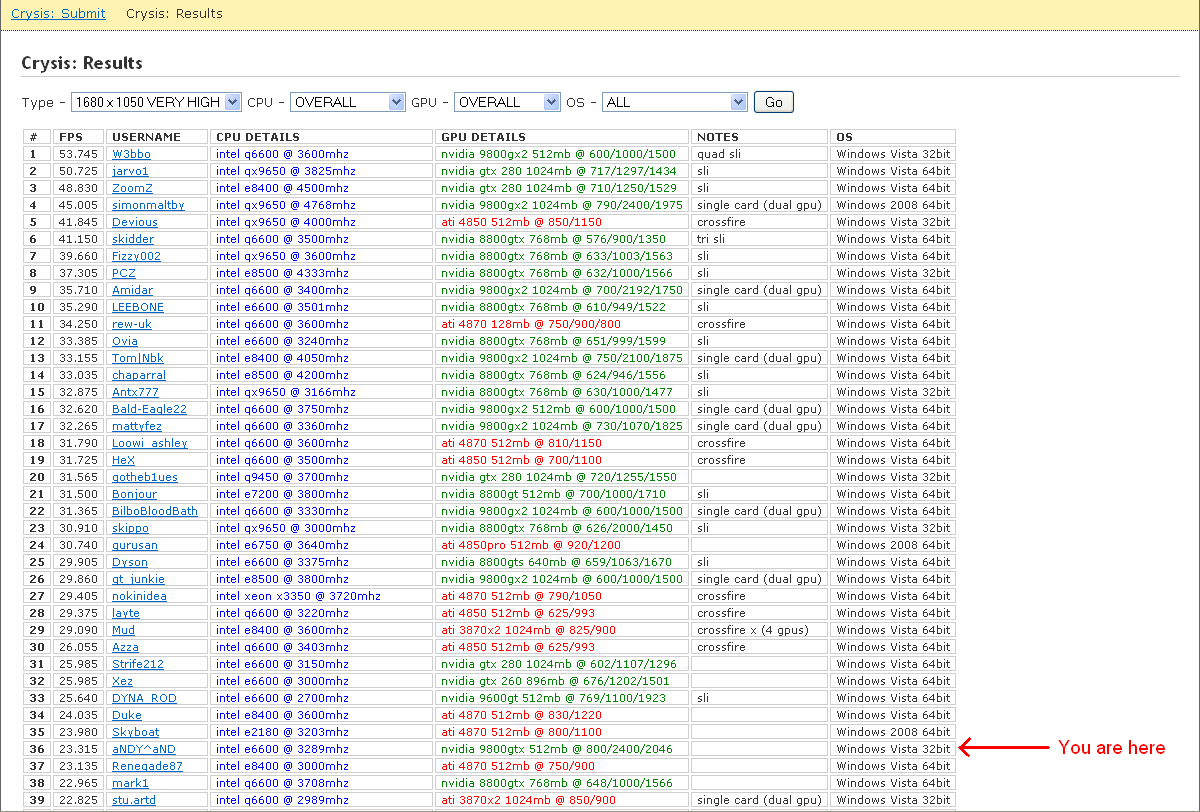Visit the gt_junkie username link
Screen dimensions: 1200x812
pos(138,579)
